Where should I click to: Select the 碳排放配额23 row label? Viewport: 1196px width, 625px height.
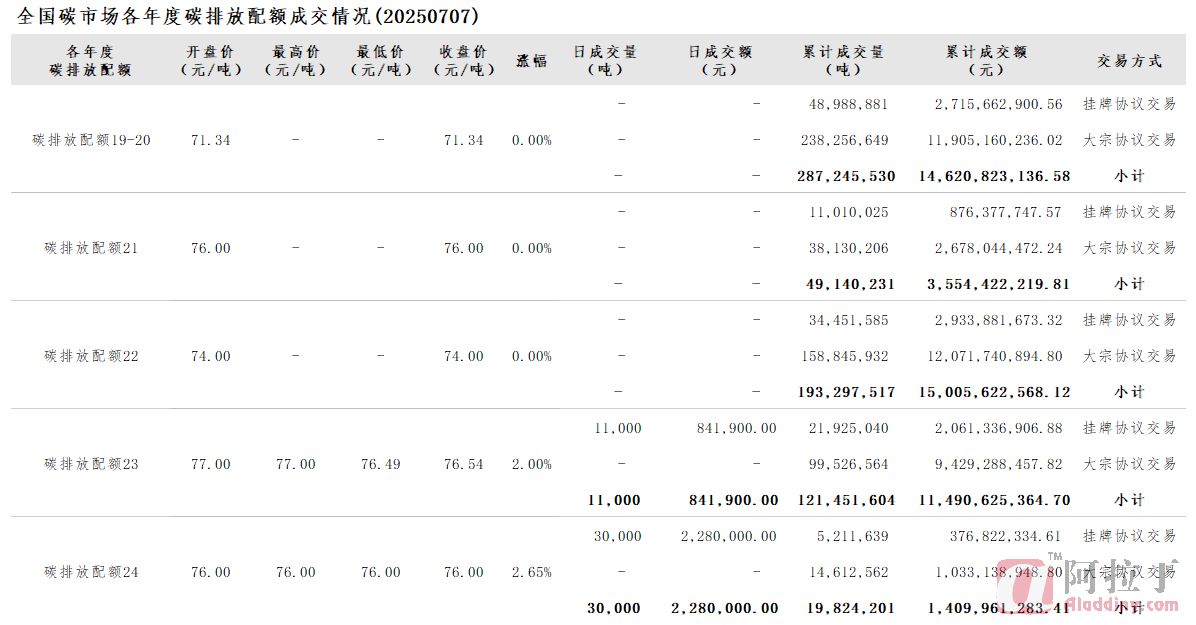click(92, 464)
